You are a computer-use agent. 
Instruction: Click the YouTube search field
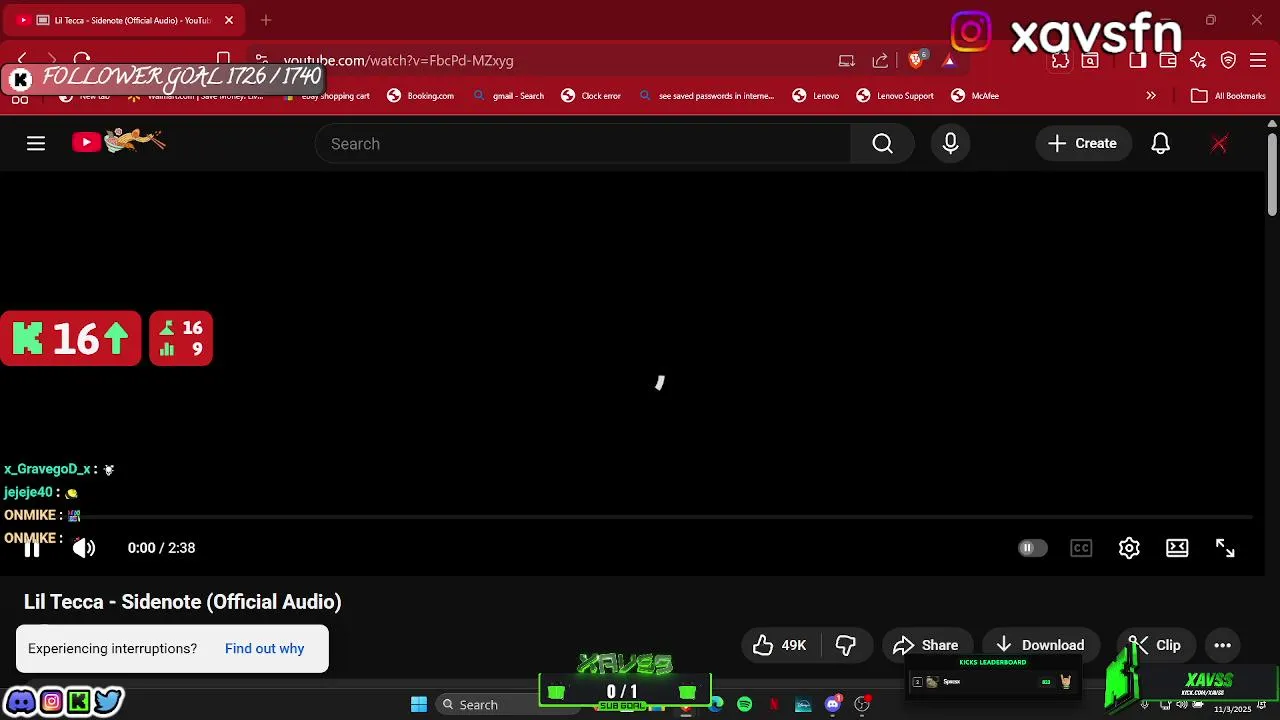click(x=583, y=144)
